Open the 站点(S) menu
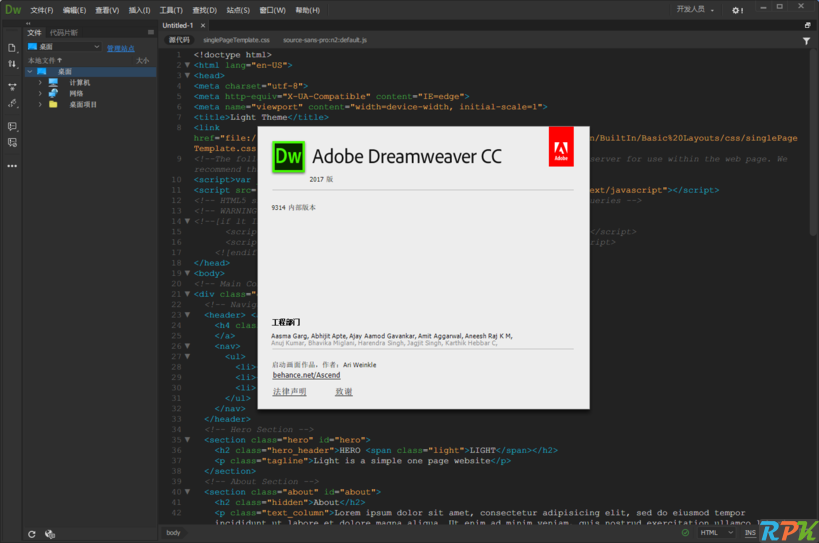Image resolution: width=819 pixels, height=543 pixels. [x=238, y=10]
